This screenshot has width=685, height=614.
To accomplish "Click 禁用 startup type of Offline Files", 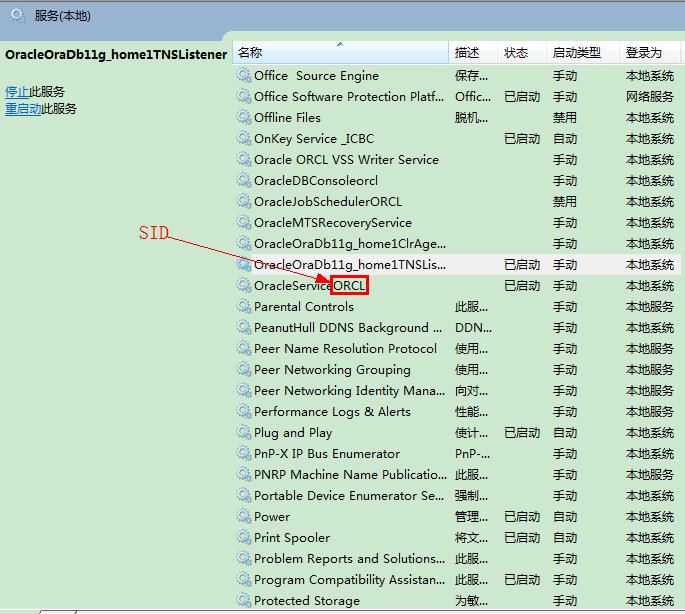I will (x=565, y=118).
